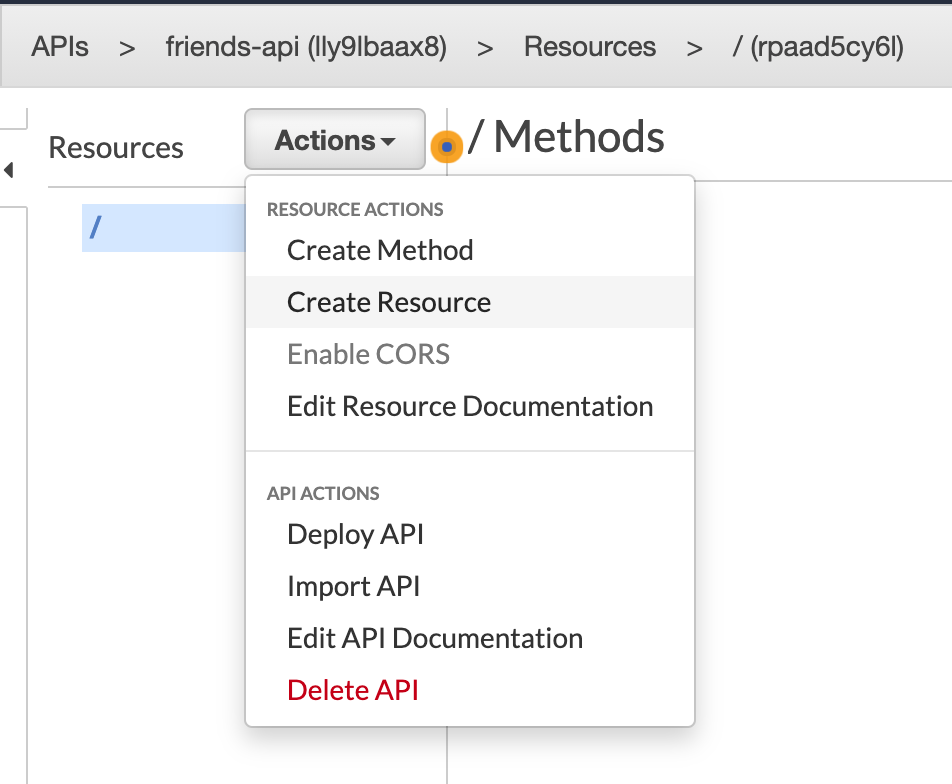Navigate to Resources in the breadcrumb
Viewport: 952px width, 784px height.
pos(590,47)
